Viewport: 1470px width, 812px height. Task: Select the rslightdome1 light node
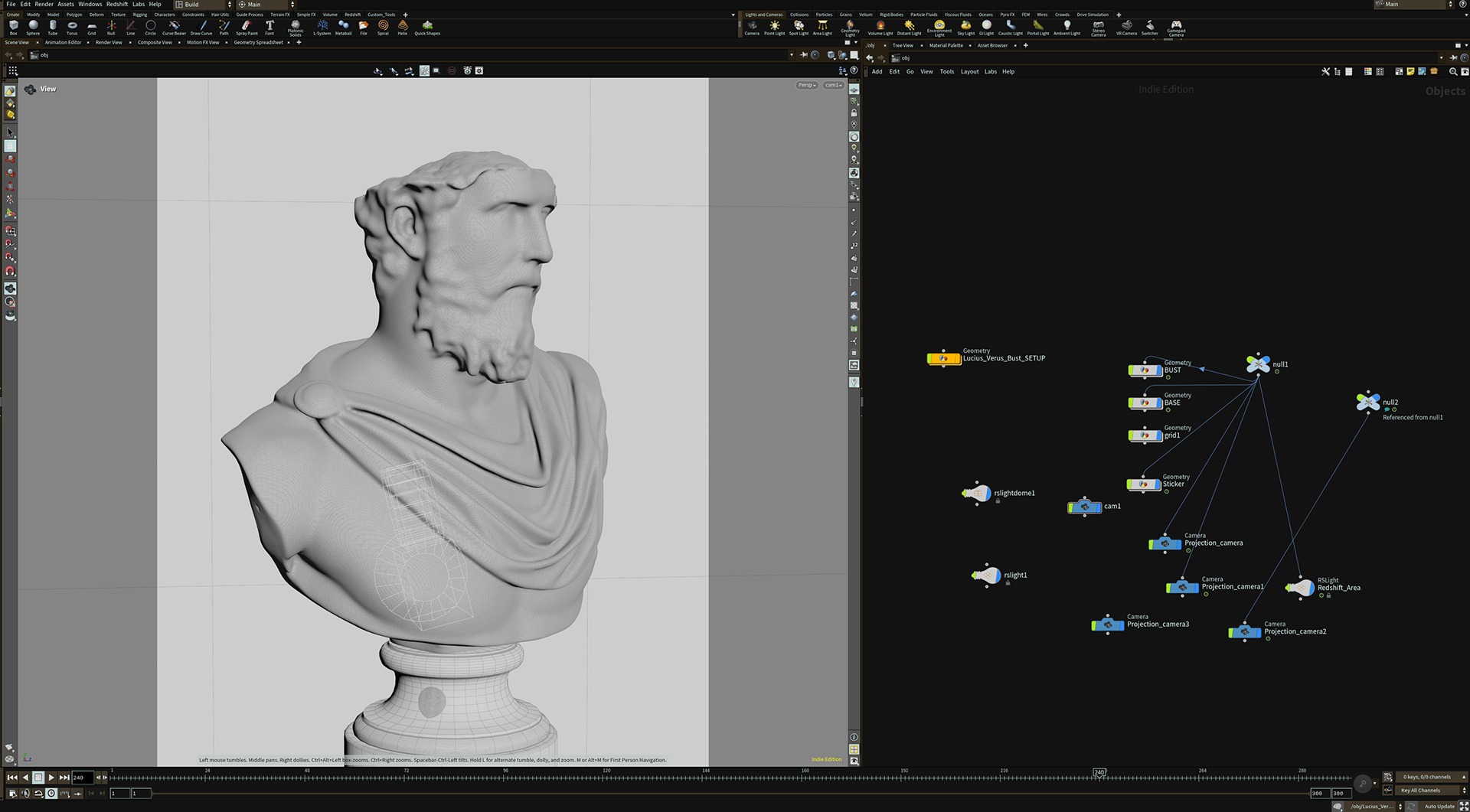click(x=977, y=494)
